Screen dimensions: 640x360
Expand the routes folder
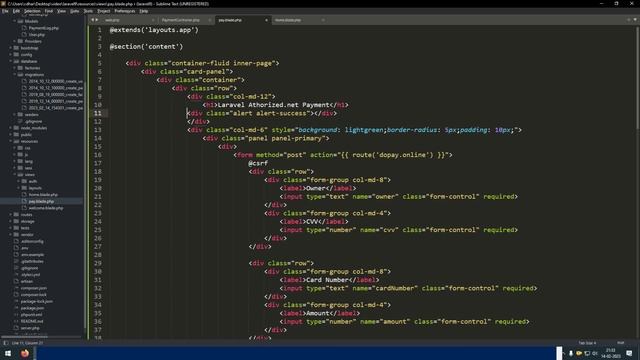coord(11,215)
